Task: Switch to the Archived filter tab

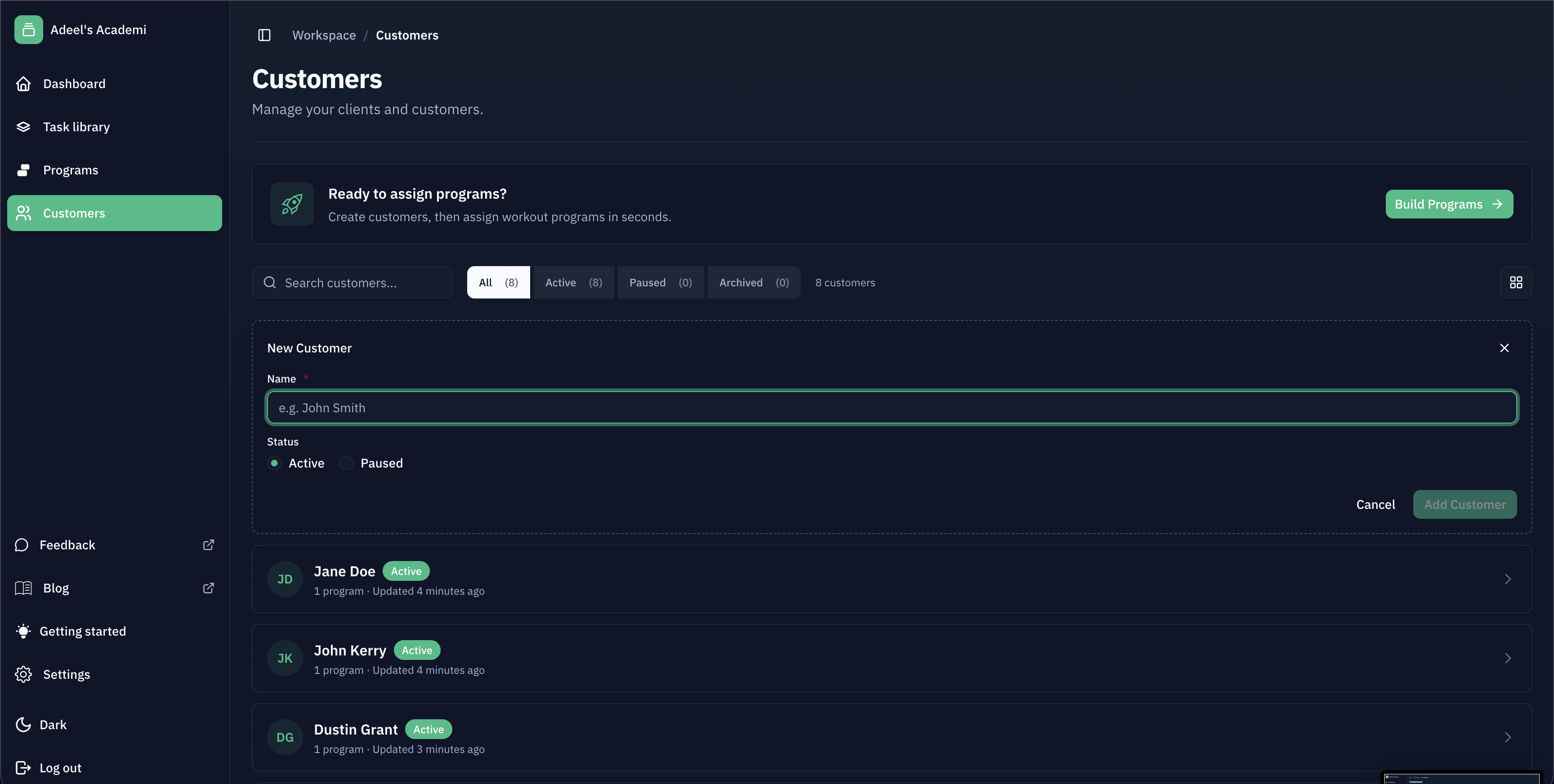Action: 752,281
